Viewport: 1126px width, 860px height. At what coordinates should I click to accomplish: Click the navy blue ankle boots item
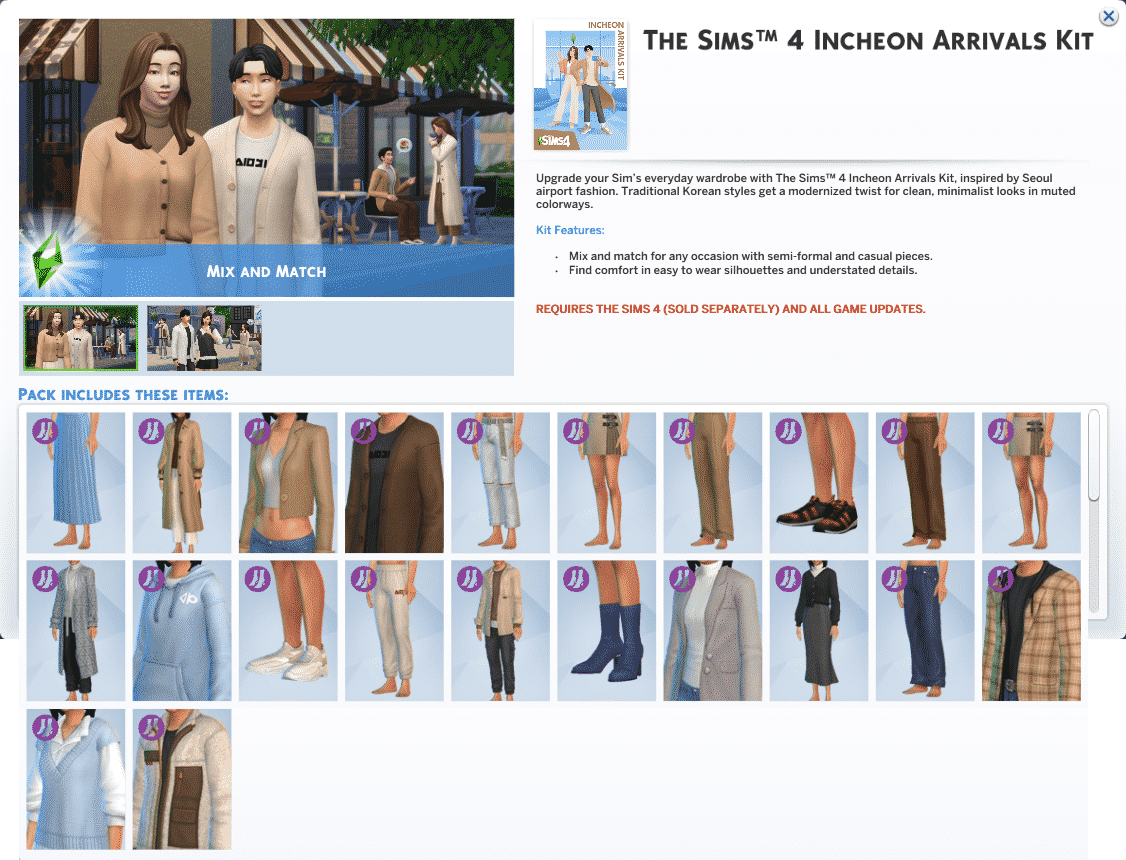[607, 630]
